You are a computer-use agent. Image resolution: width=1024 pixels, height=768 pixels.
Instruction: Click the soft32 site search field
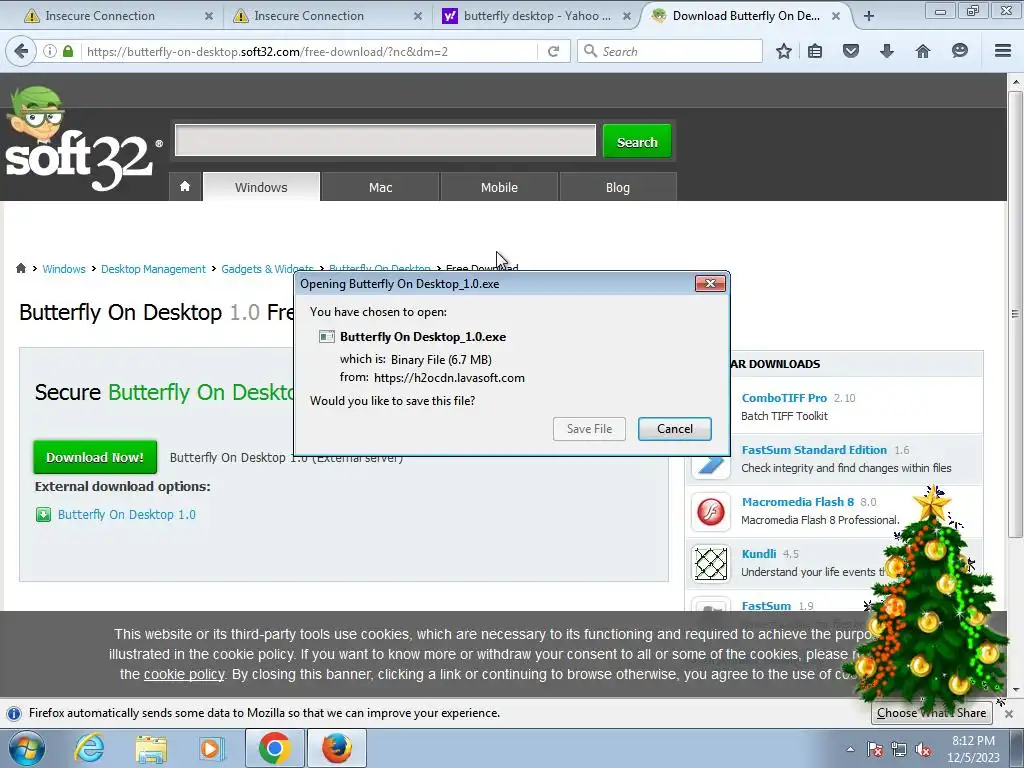[385, 140]
